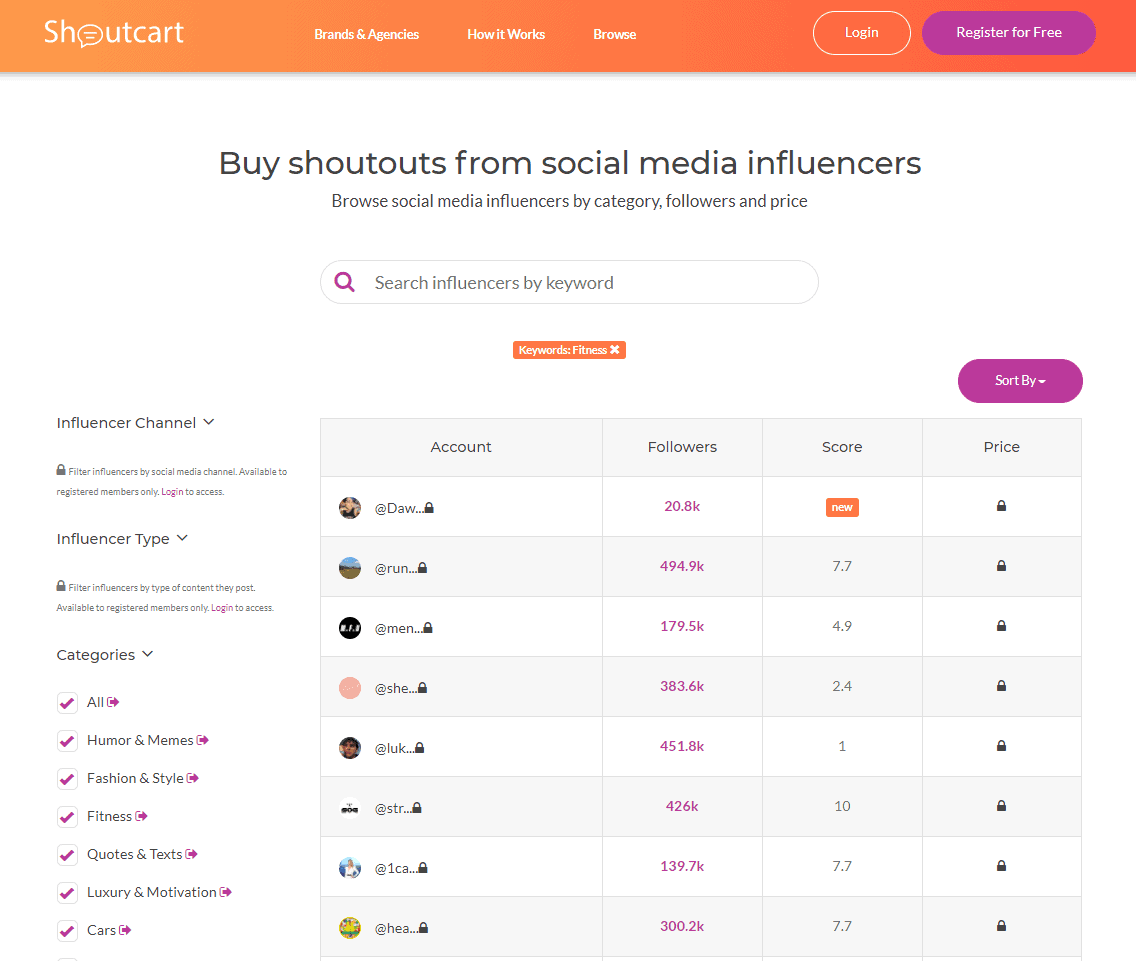Toggle the Fashion & Style checkbox
Image resolution: width=1136 pixels, height=961 pixels.
click(x=67, y=778)
